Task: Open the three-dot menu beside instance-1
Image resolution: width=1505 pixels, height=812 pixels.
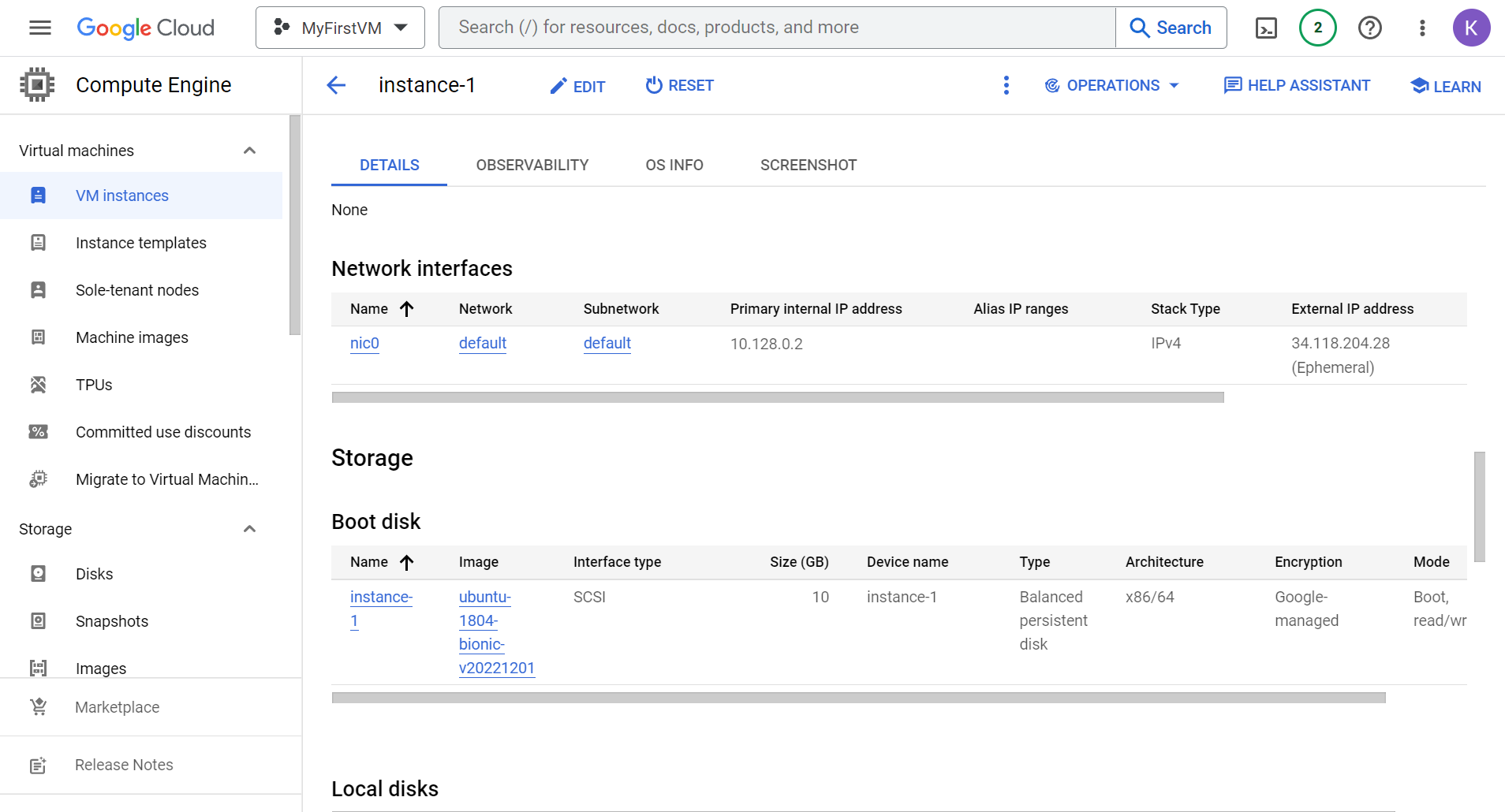Action: pos(1006,85)
